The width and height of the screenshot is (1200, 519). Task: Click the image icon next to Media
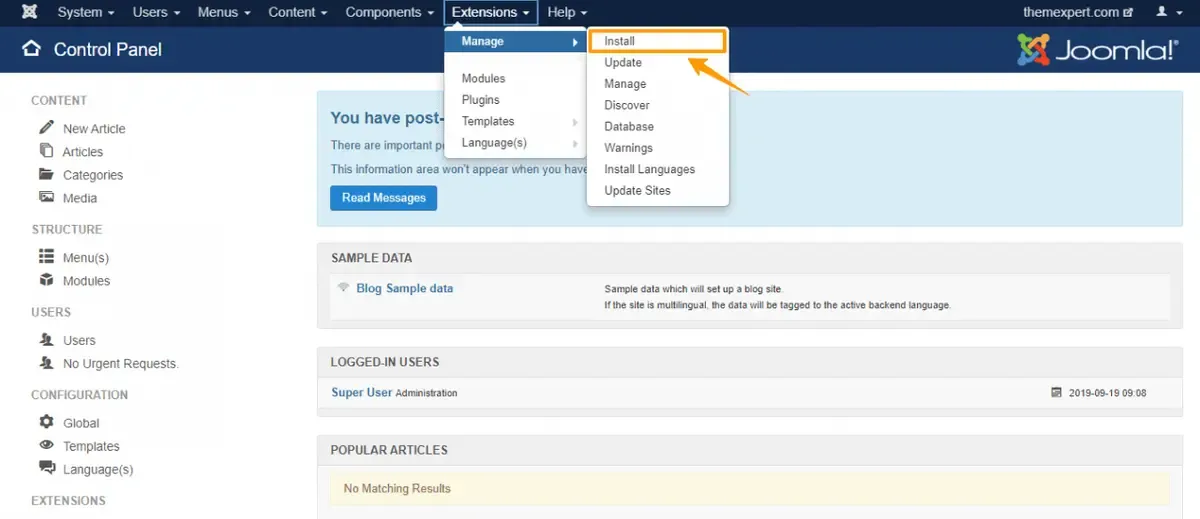(x=46, y=197)
